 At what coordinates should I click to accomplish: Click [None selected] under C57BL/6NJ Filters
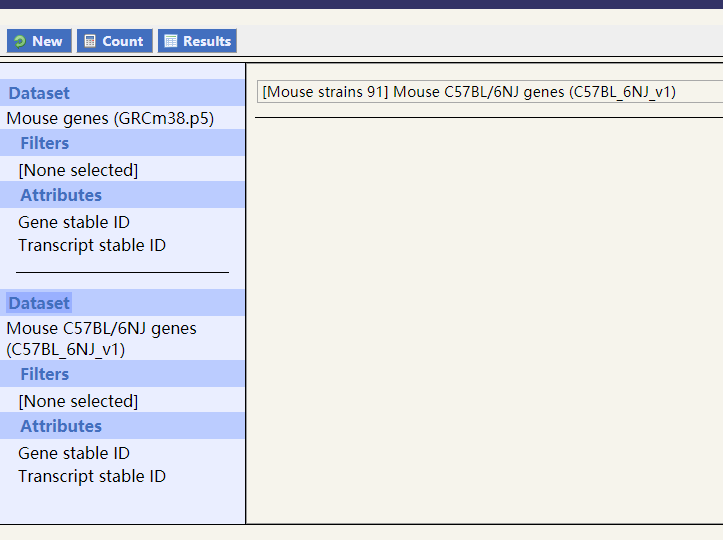[78, 401]
